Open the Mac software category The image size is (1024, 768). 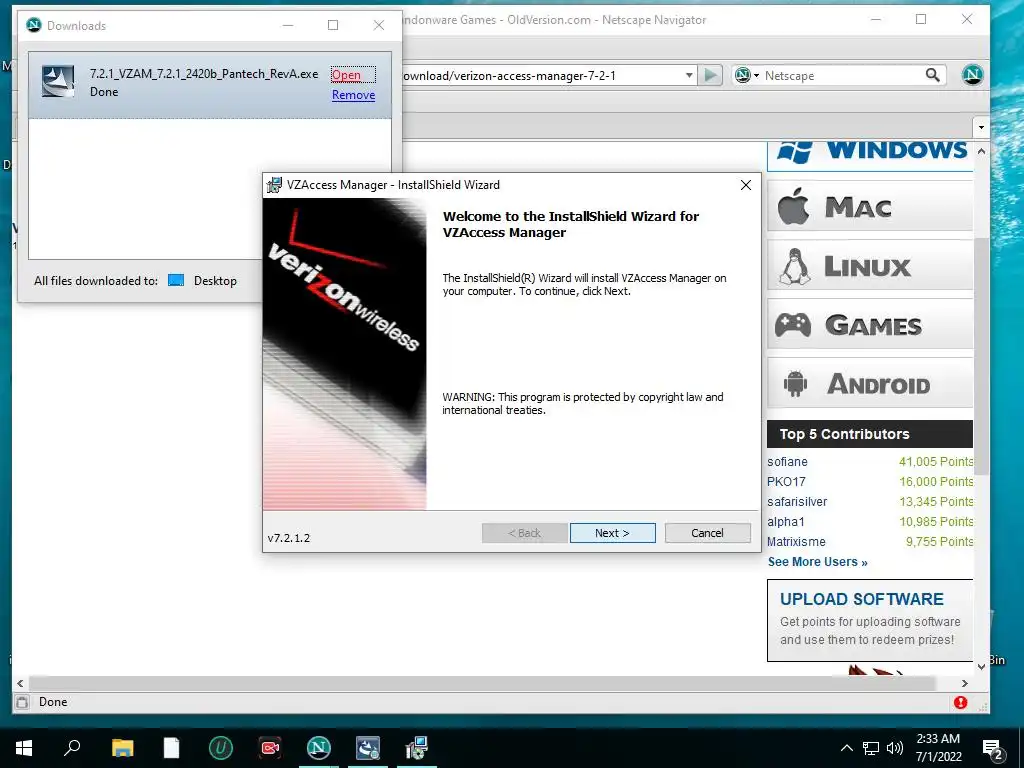click(x=870, y=207)
